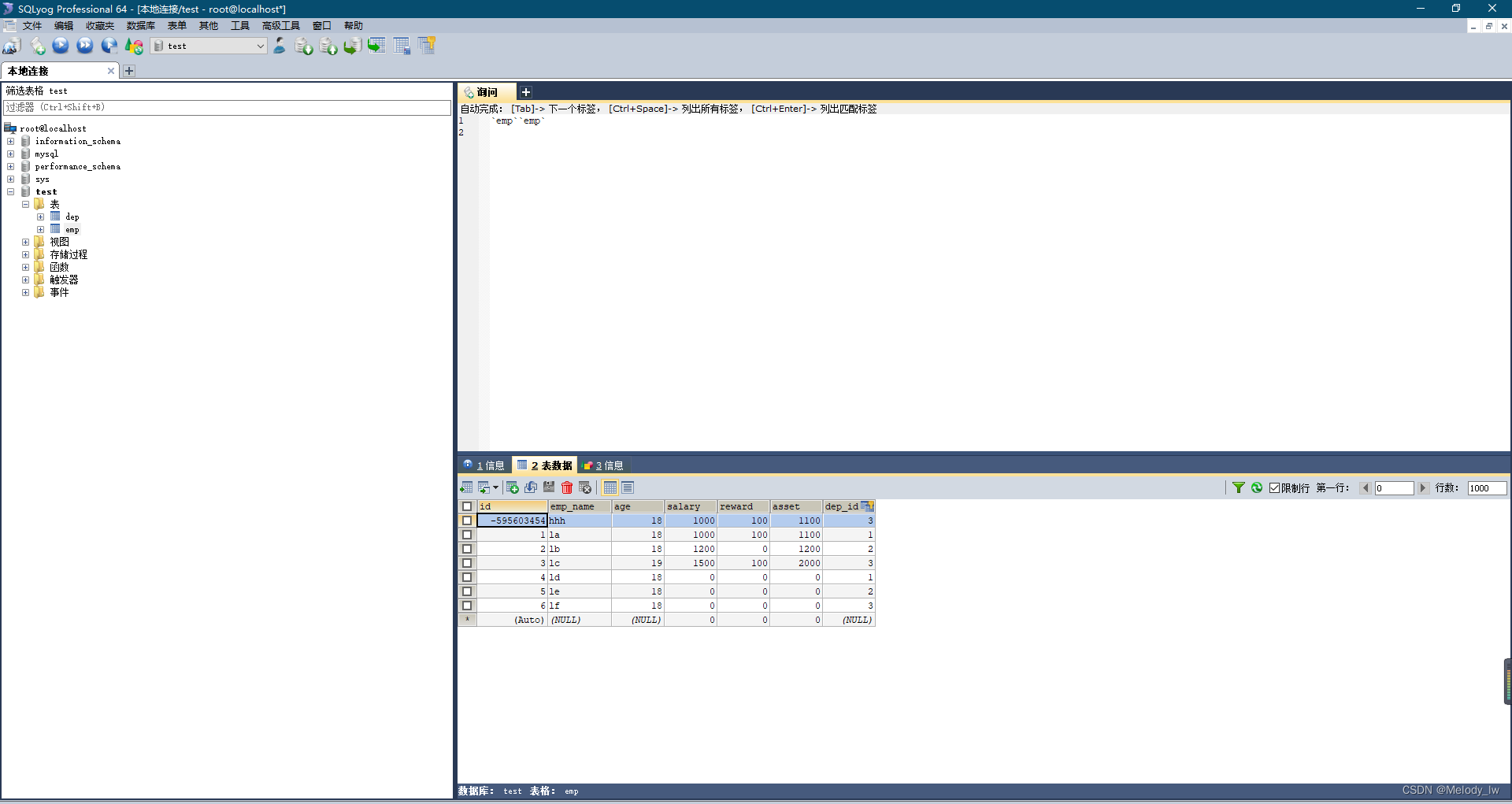Open the 文件 menu
Viewport: 1512px width, 804px height.
[x=32, y=26]
